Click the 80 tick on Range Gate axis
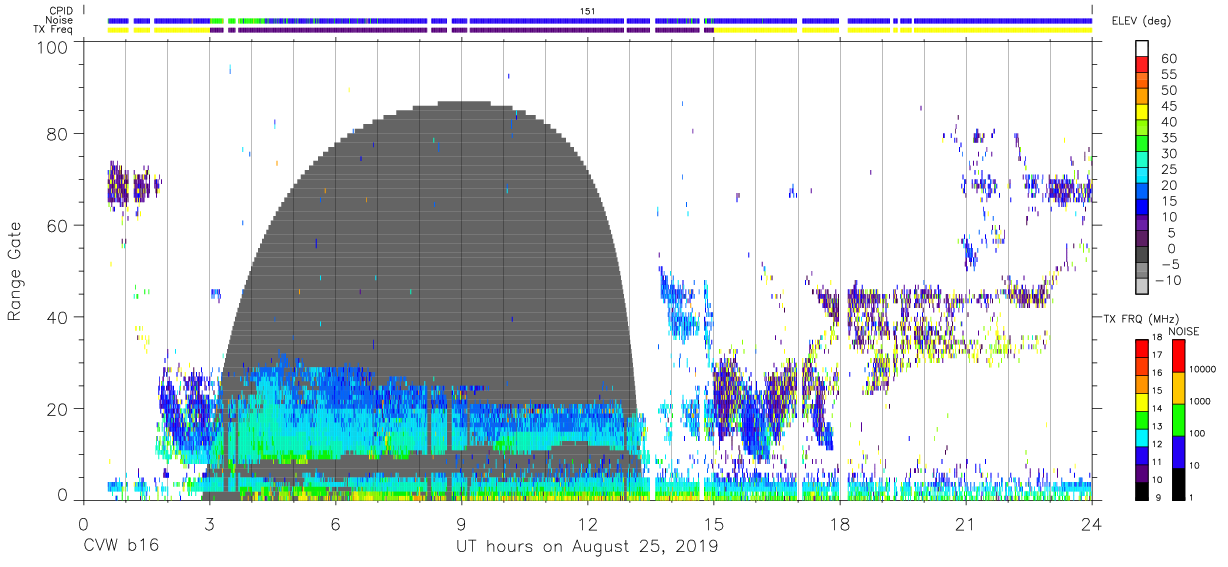 [57, 135]
